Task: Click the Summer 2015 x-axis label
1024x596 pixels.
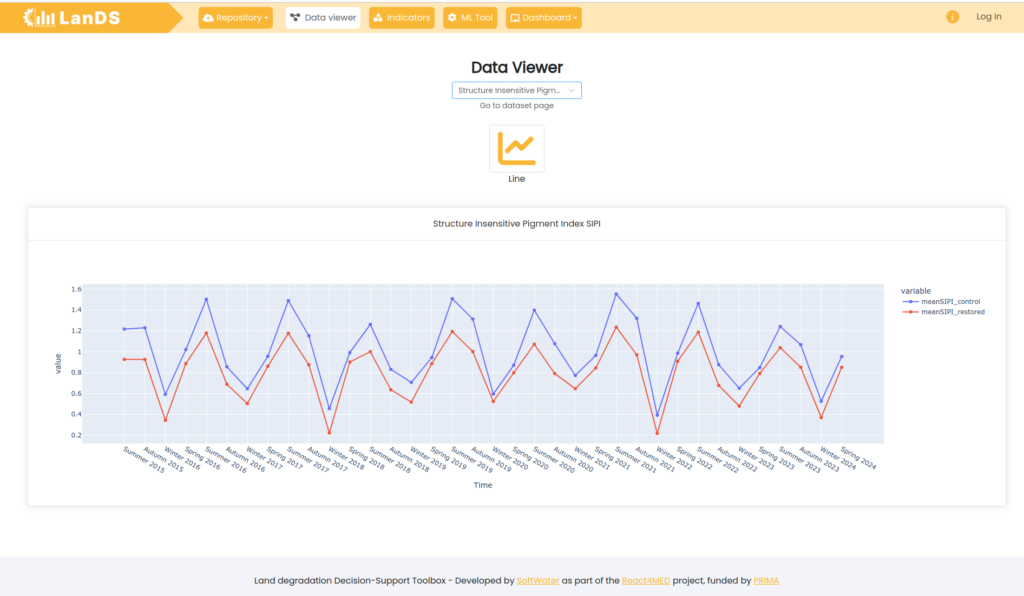Action: point(144,460)
